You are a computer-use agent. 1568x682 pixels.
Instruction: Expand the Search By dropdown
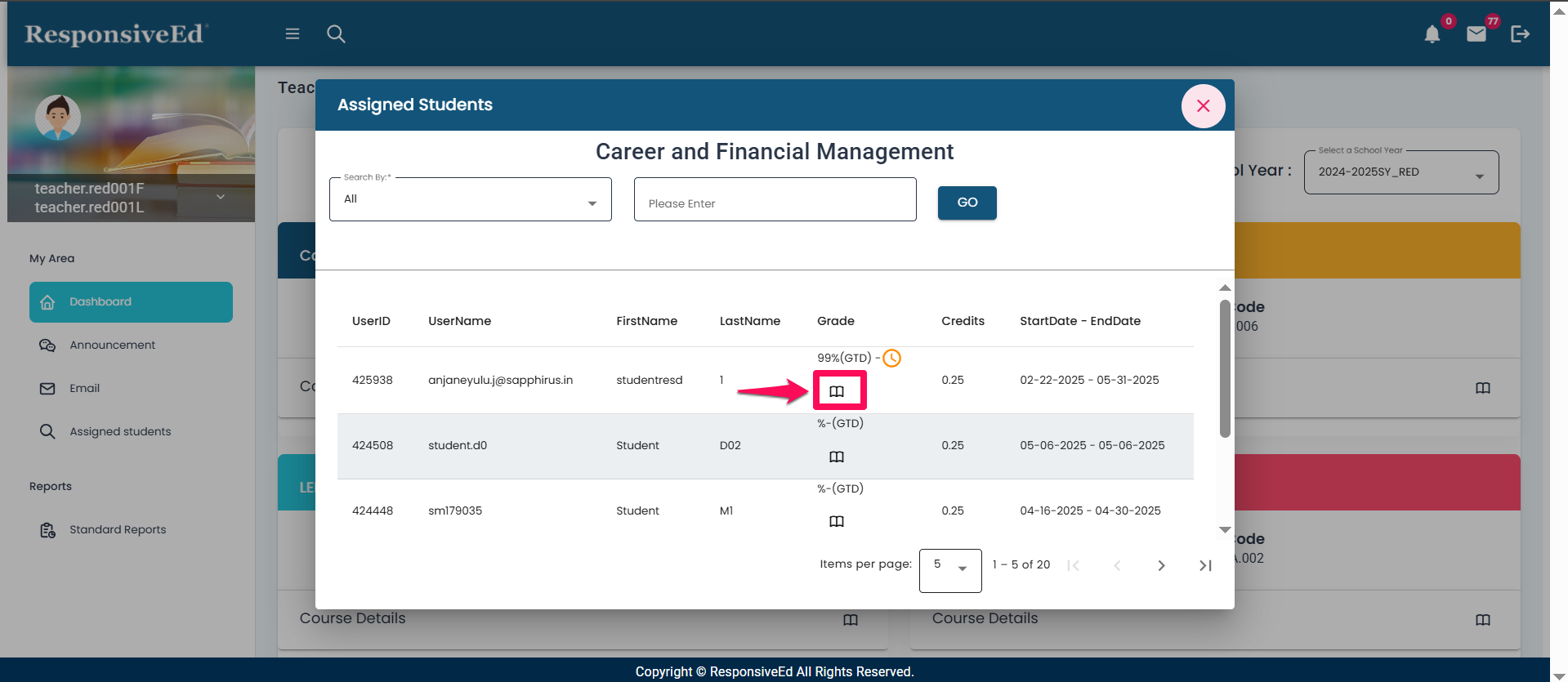(470, 200)
